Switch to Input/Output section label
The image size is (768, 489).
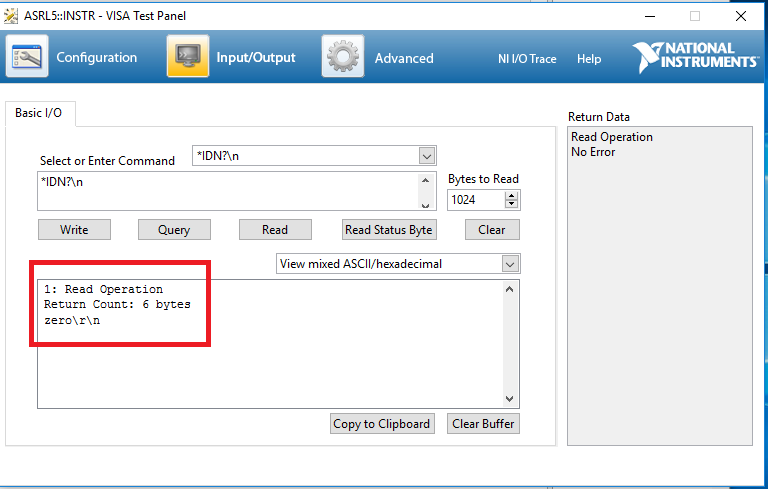click(256, 57)
